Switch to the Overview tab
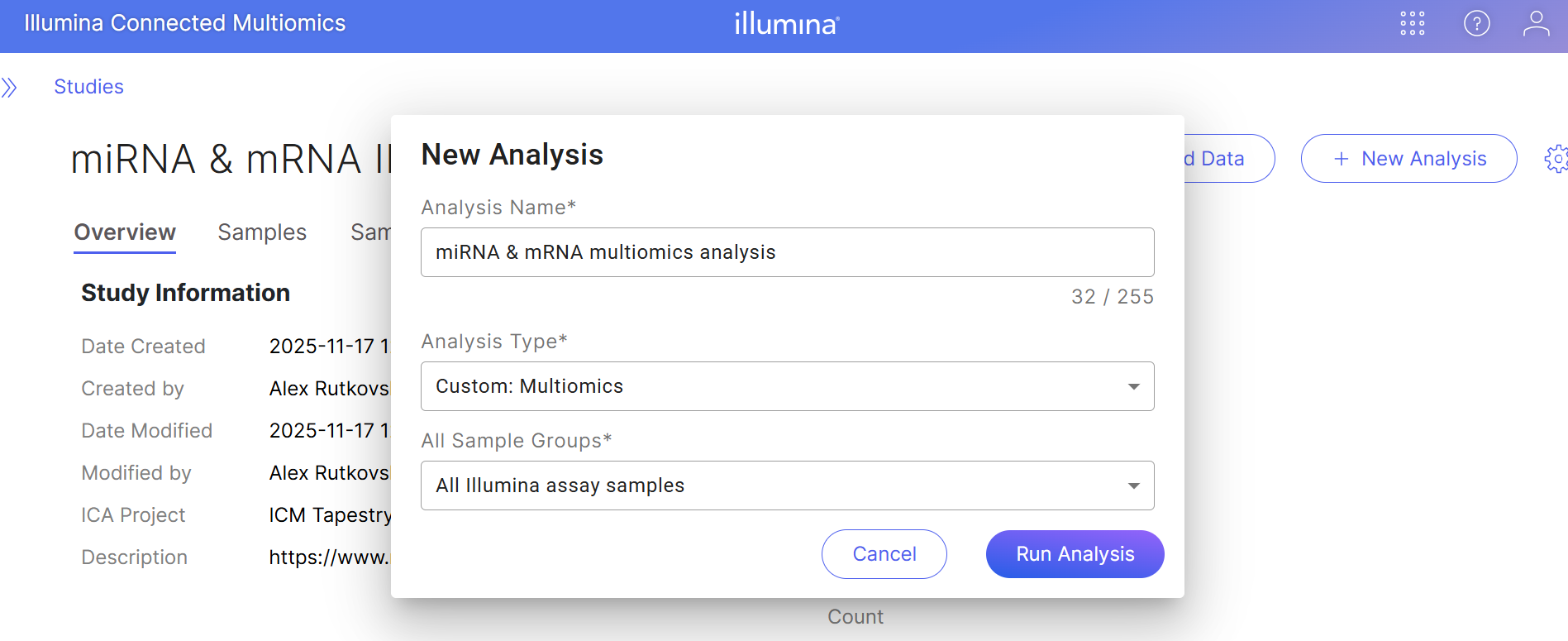 [x=125, y=232]
